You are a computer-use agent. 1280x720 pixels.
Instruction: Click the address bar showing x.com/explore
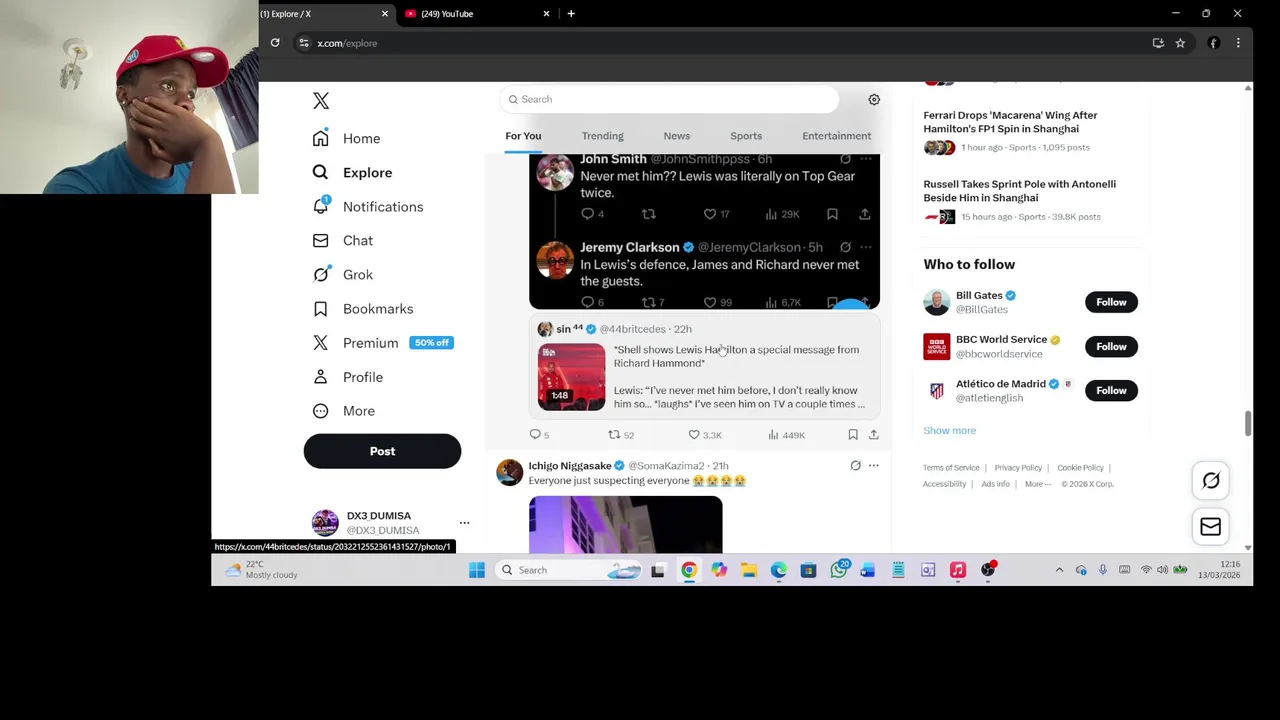(x=720, y=43)
